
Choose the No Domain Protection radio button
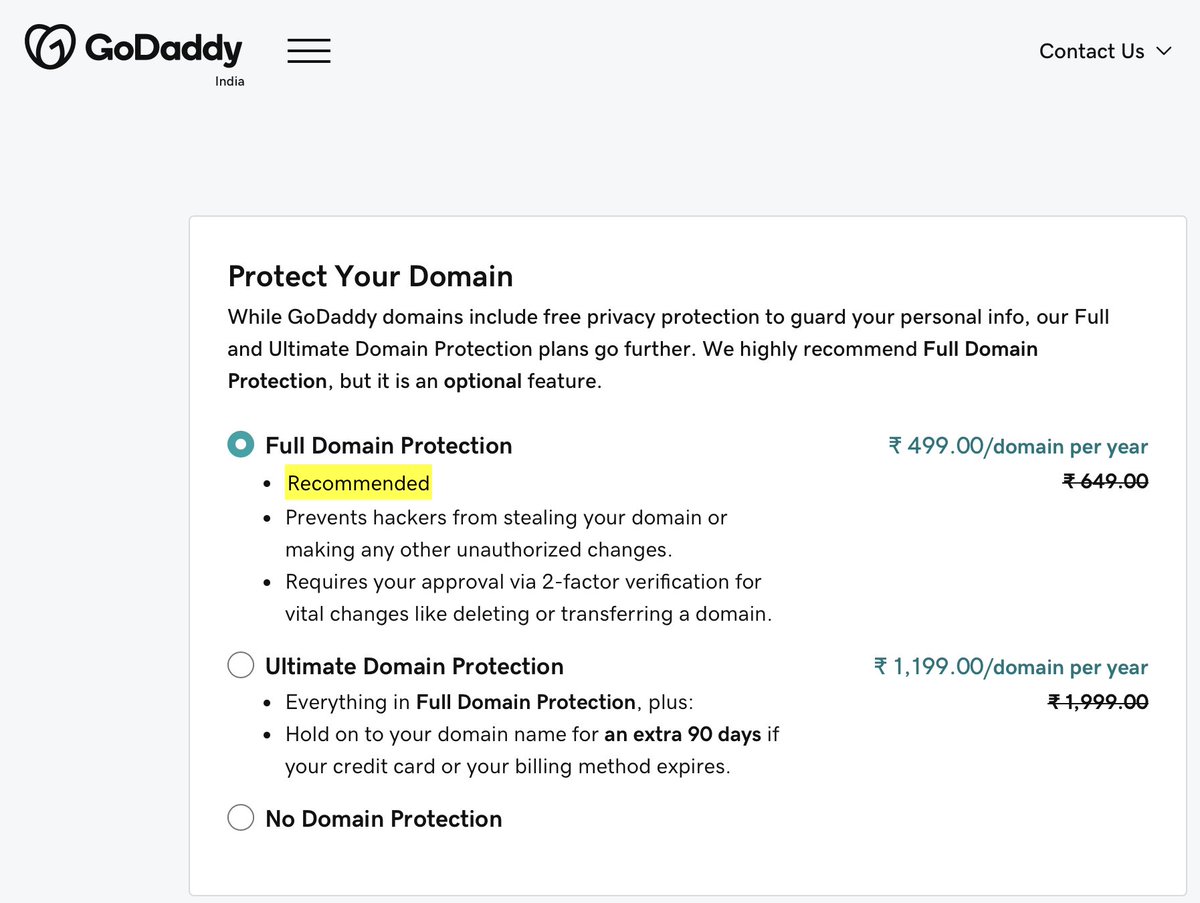coord(241,818)
